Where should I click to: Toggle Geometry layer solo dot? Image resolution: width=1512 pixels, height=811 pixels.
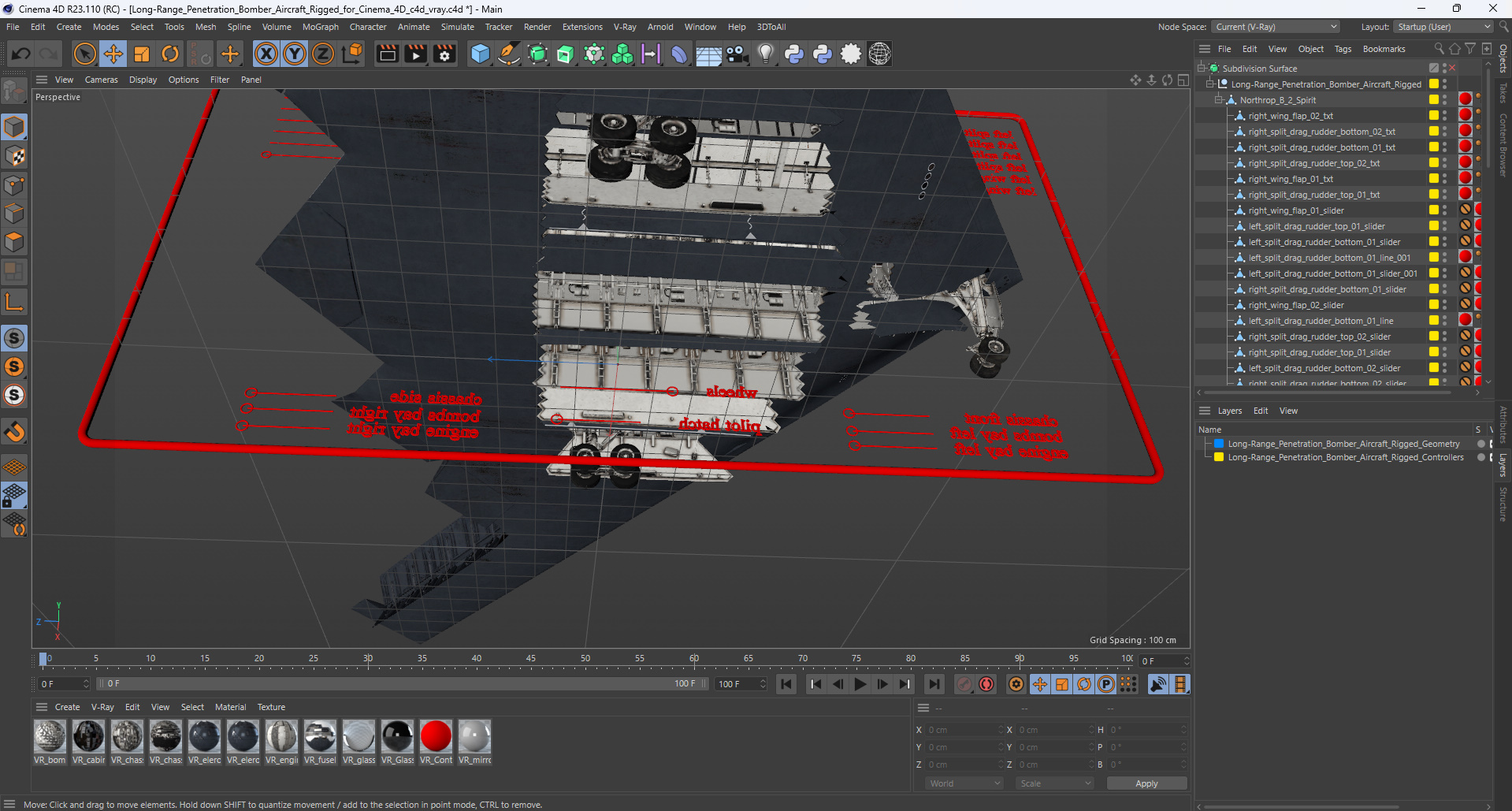point(1480,444)
